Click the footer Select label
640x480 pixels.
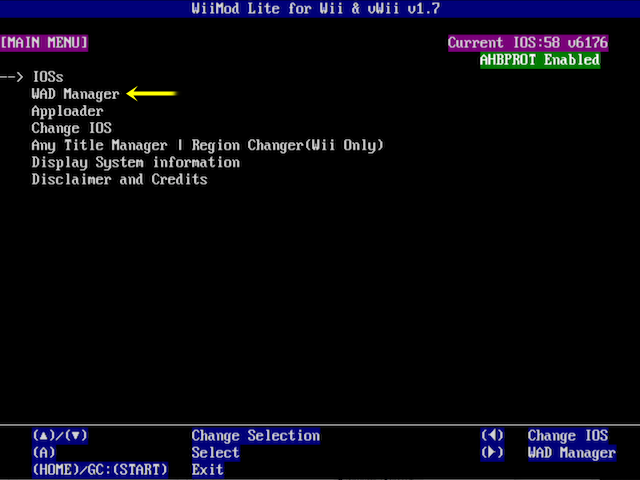coord(216,453)
